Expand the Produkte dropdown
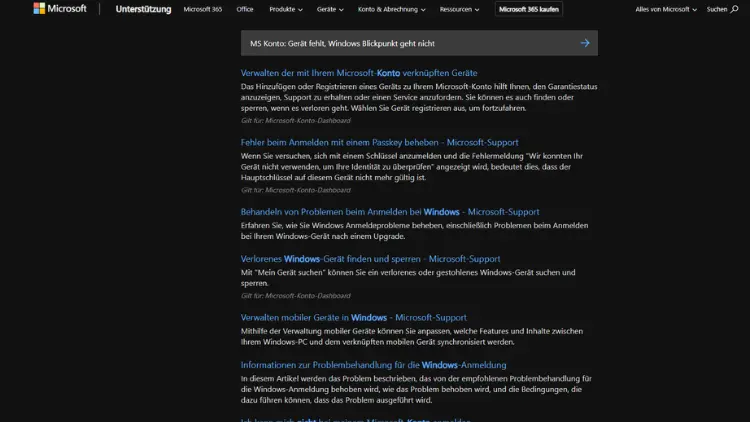The width and height of the screenshot is (750, 422). (286, 9)
